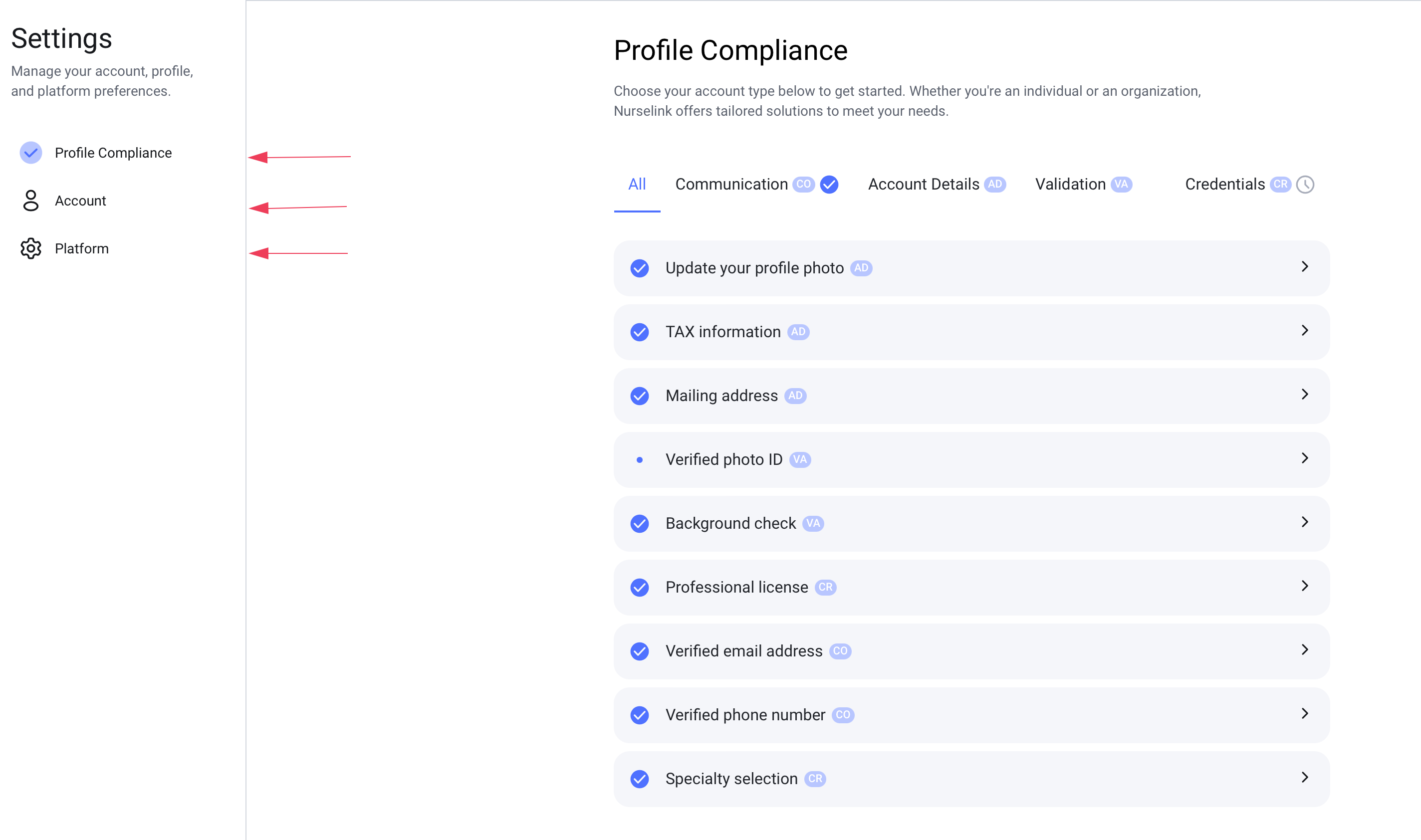Click the check circle for Update your profile photo

pos(640,268)
